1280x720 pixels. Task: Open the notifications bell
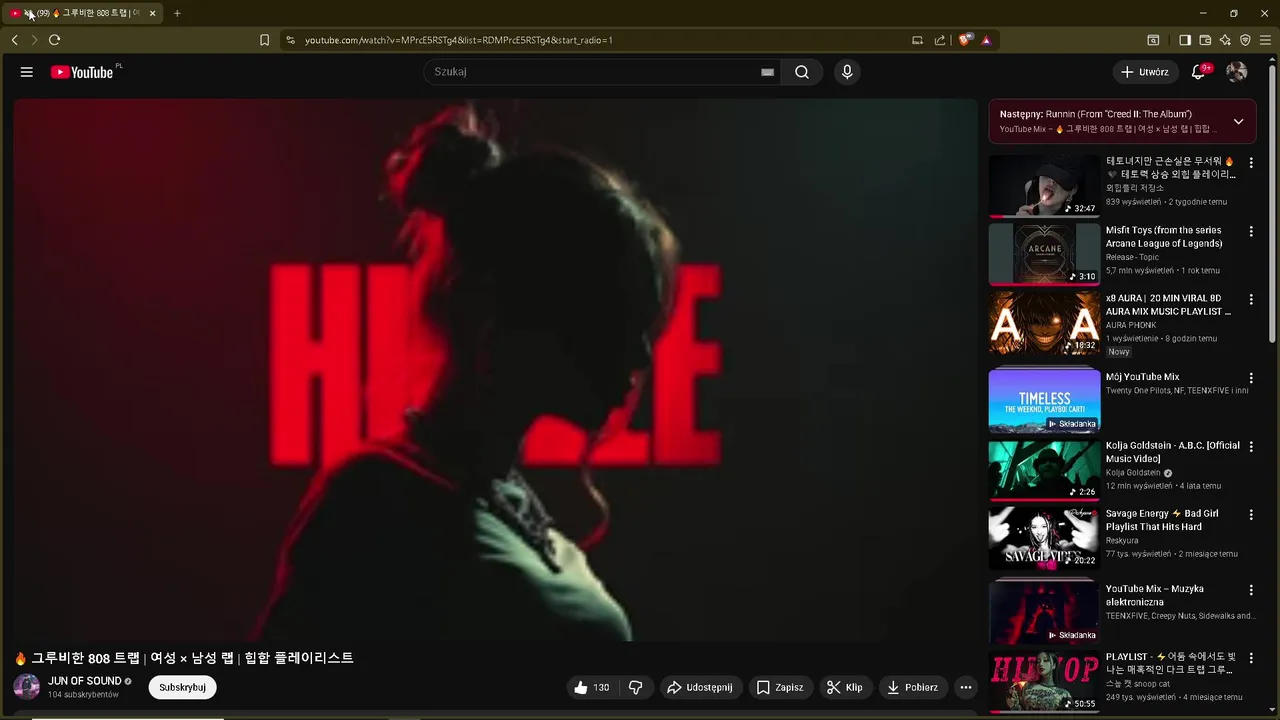1198,72
